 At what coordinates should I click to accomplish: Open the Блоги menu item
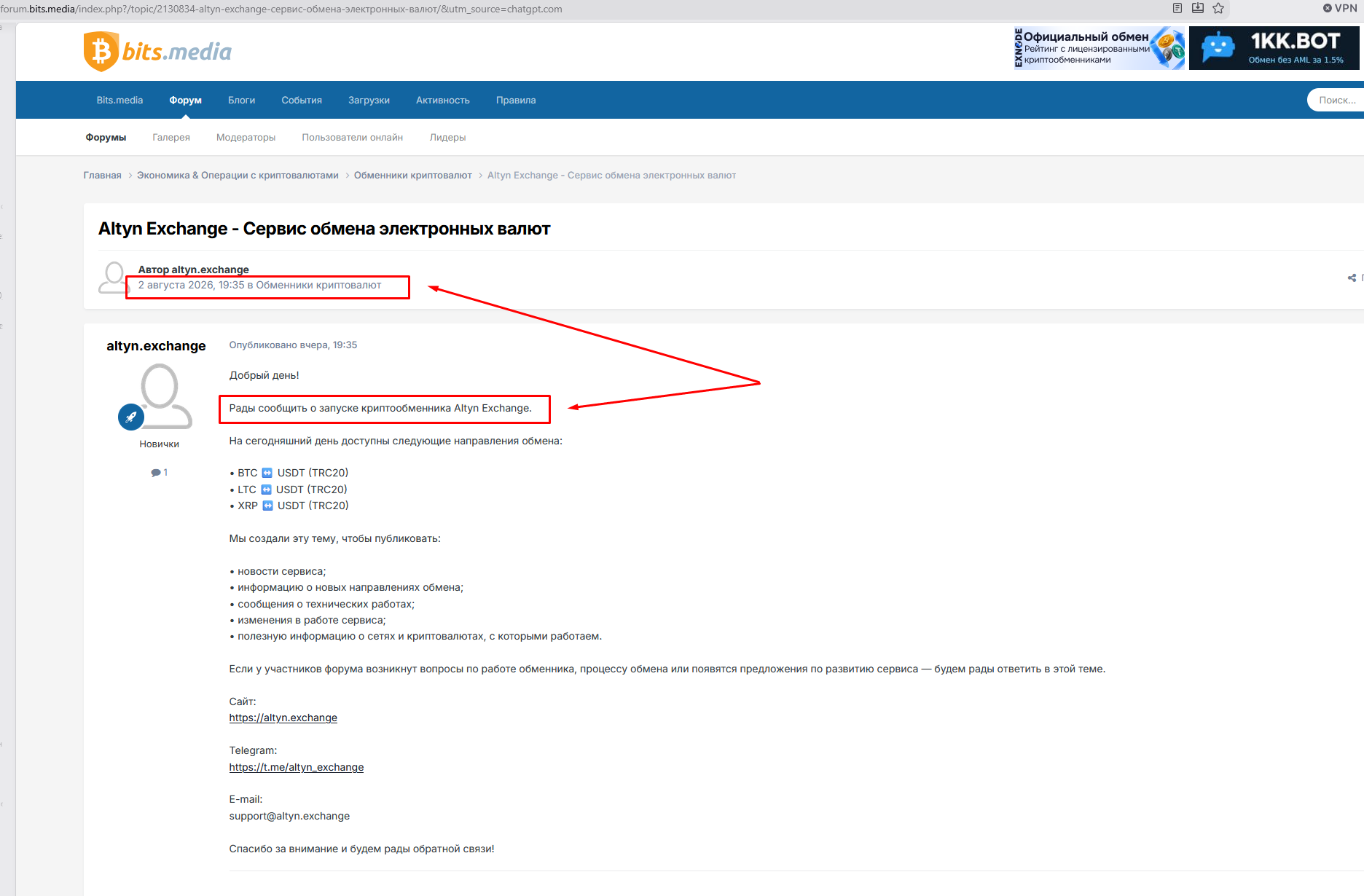click(242, 101)
